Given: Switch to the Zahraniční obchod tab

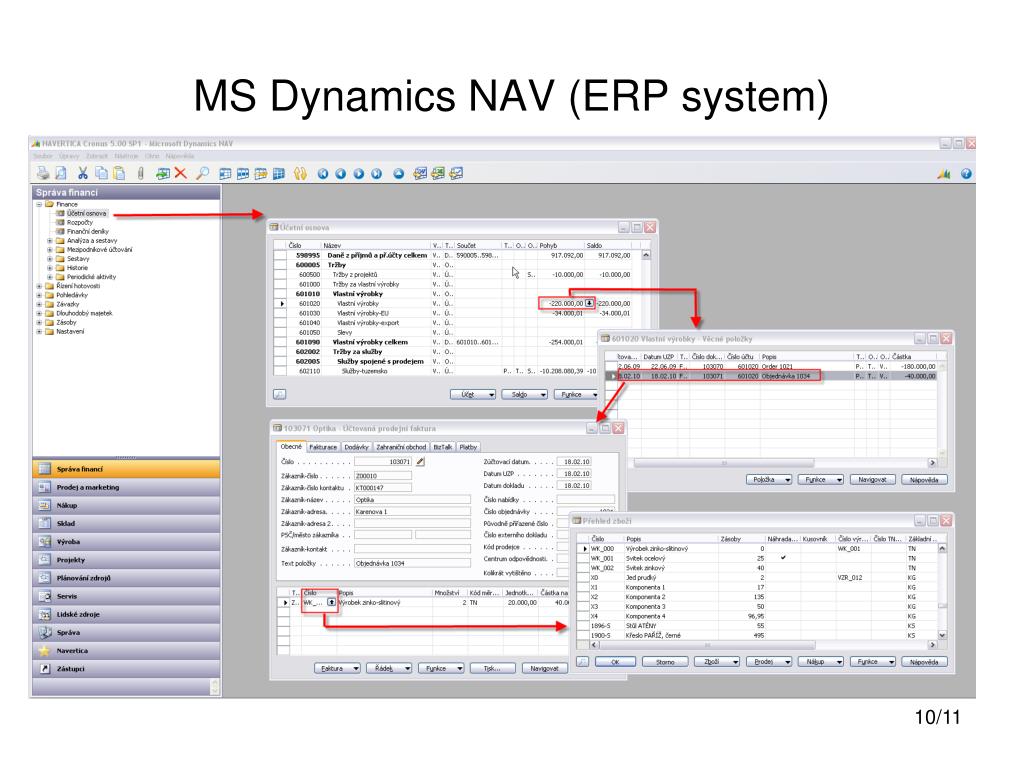Looking at the screenshot, I should click(401, 447).
